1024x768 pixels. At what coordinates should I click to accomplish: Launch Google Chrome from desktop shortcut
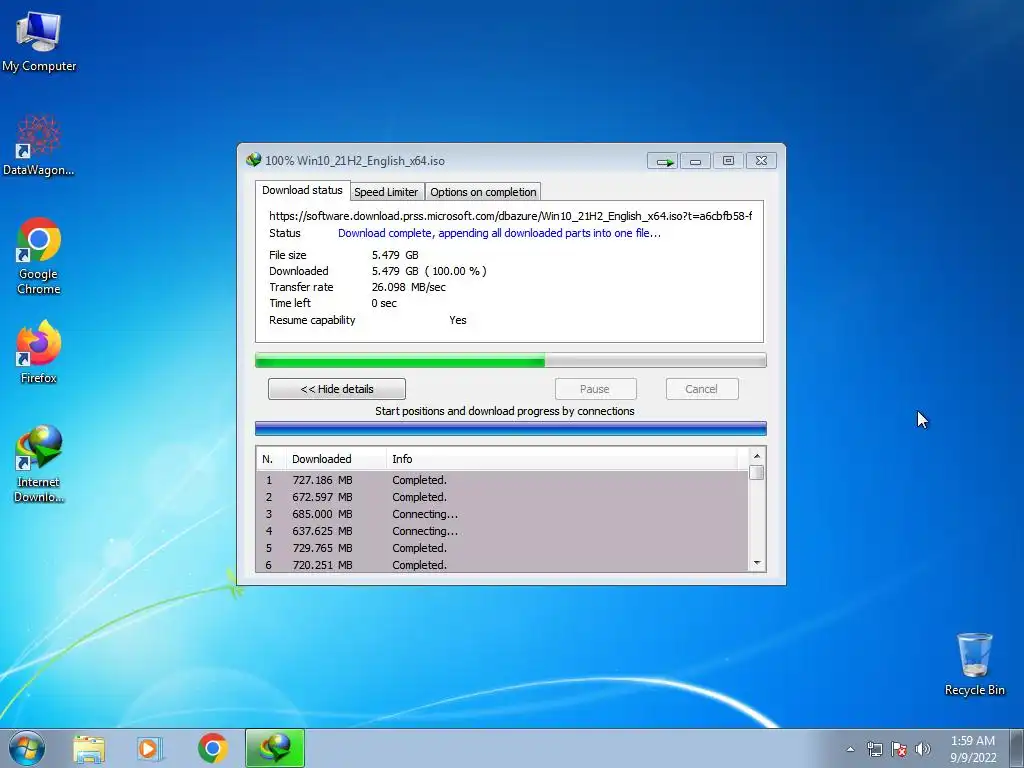click(39, 255)
